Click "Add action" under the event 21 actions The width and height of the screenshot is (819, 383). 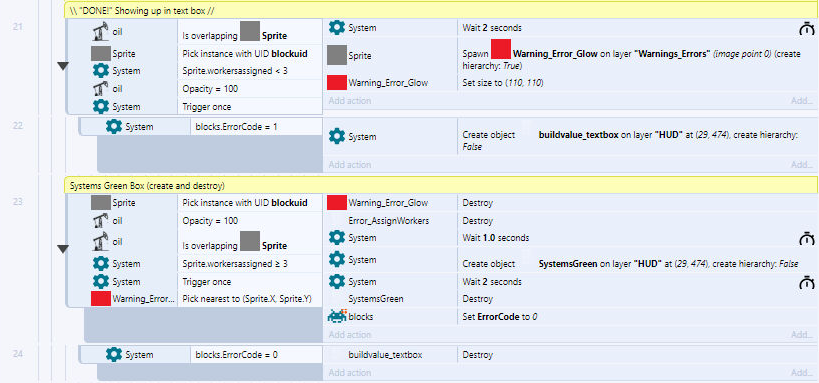[x=349, y=100]
